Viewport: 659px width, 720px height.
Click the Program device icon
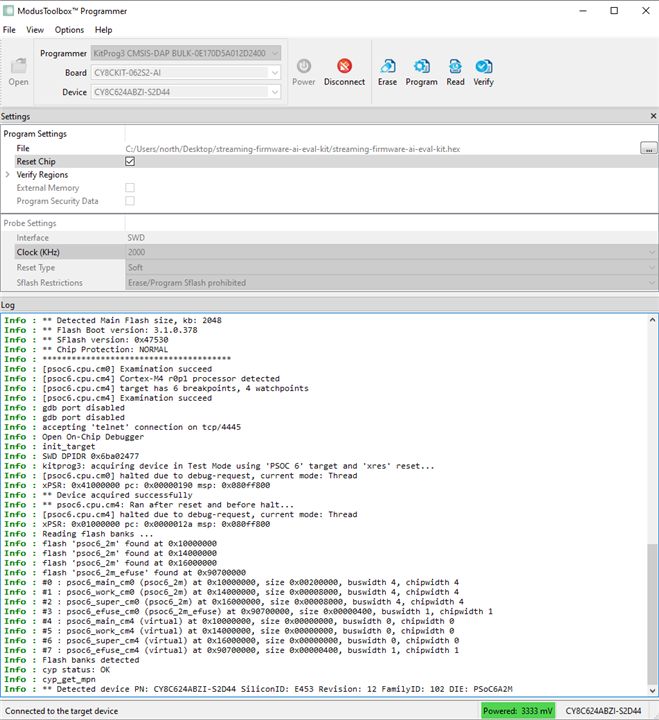point(421,66)
